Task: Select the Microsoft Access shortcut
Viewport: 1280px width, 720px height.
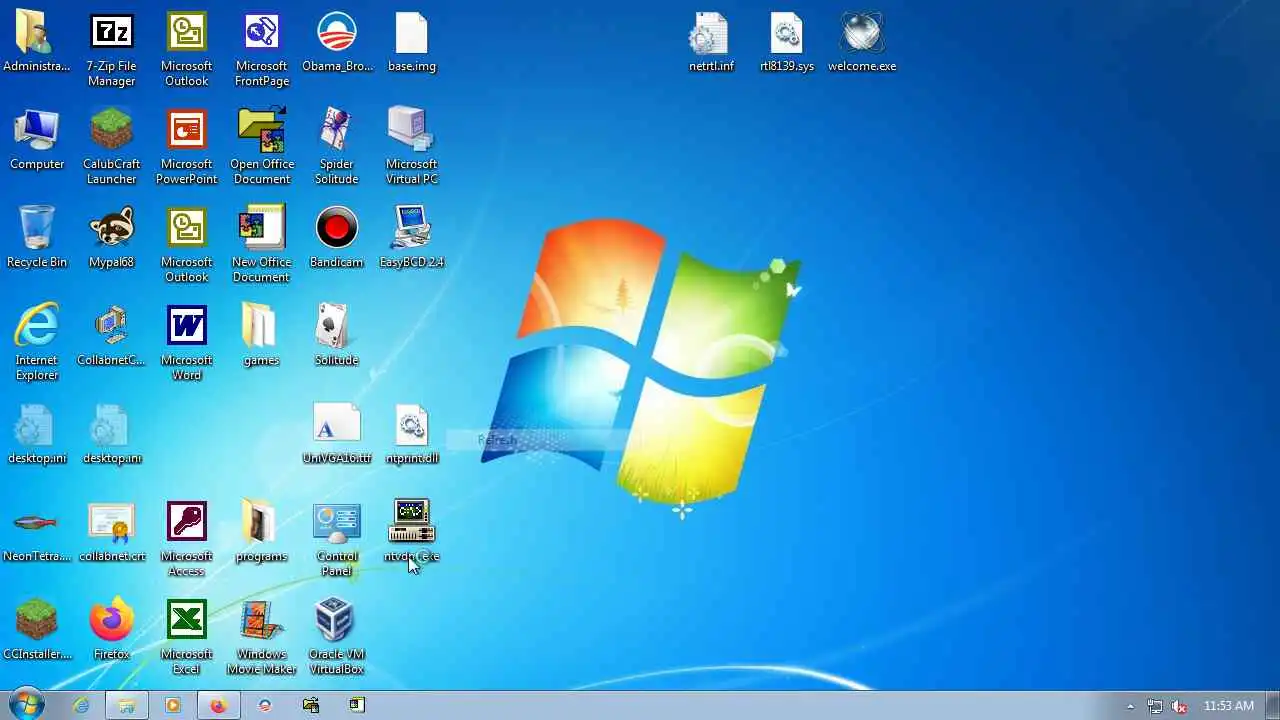Action: [186, 539]
